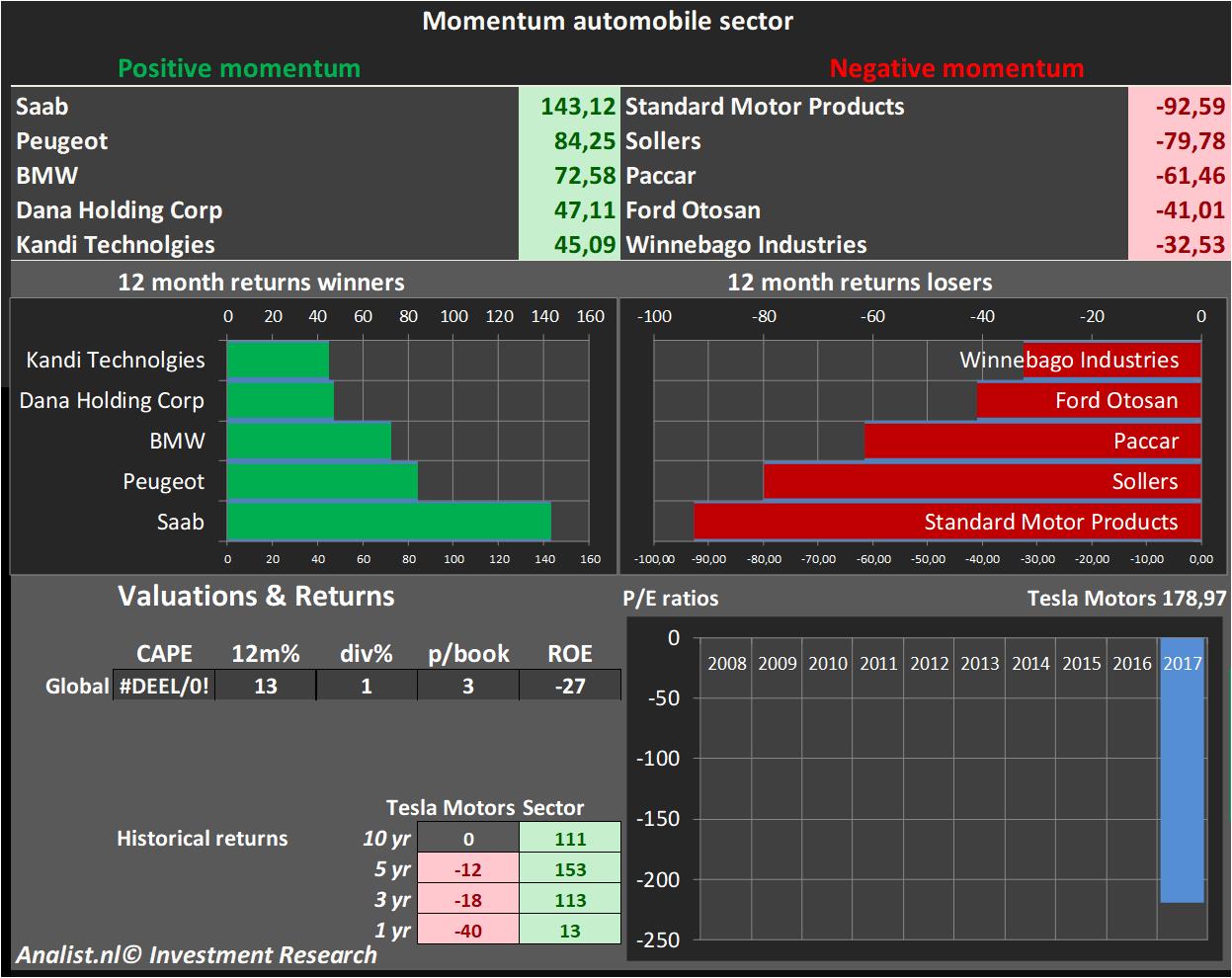Image resolution: width=1232 pixels, height=978 pixels.
Task: Click Paccar in the negative momentum table
Action: pyautogui.click(x=661, y=176)
